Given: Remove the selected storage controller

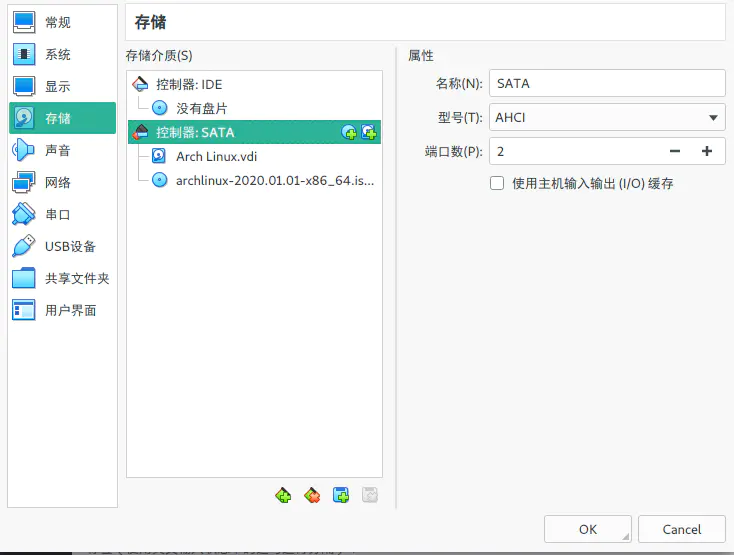Looking at the screenshot, I should 312,495.
